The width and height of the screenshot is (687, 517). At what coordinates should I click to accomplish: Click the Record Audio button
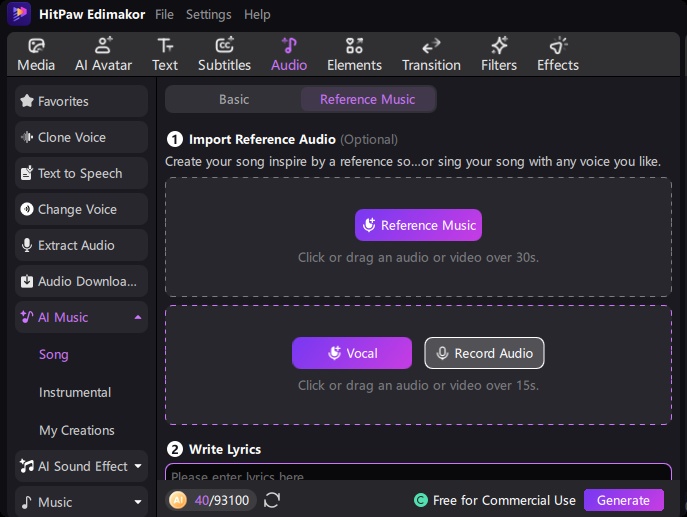[484, 353]
